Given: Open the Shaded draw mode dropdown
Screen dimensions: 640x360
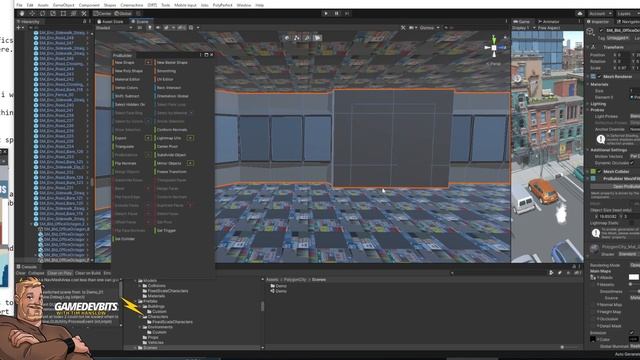Looking at the screenshot, I should pos(114,28).
